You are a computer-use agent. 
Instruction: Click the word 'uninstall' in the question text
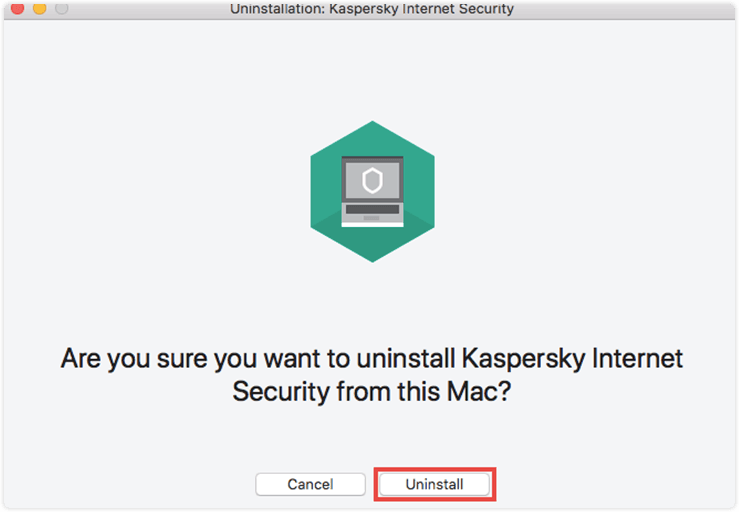(405, 358)
